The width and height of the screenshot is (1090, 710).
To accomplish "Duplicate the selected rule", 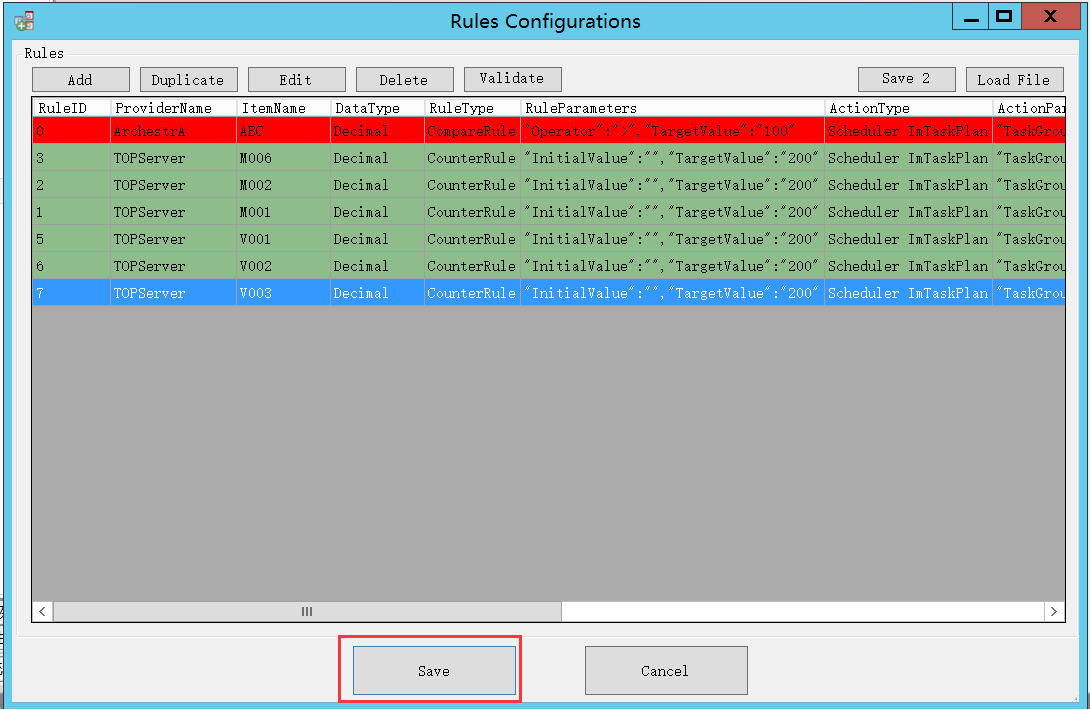I will click(189, 80).
